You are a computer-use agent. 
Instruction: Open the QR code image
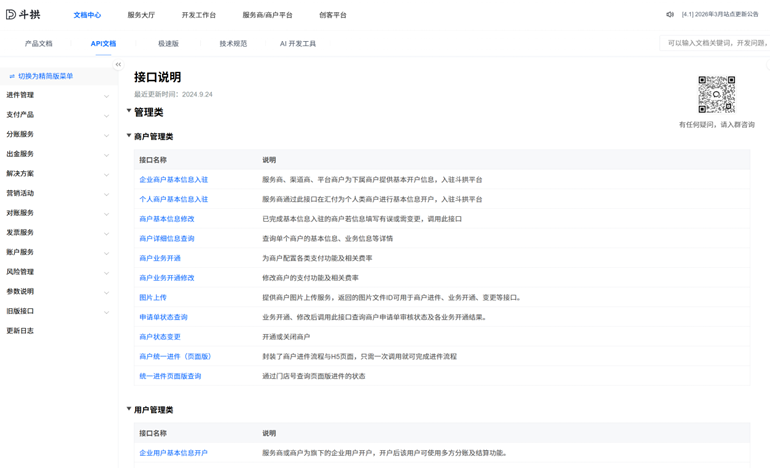[x=716, y=94]
